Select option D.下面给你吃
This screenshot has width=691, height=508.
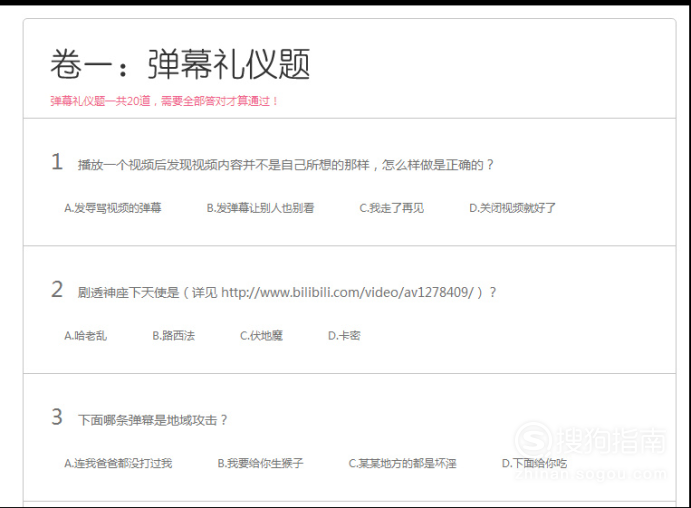[x=534, y=464]
